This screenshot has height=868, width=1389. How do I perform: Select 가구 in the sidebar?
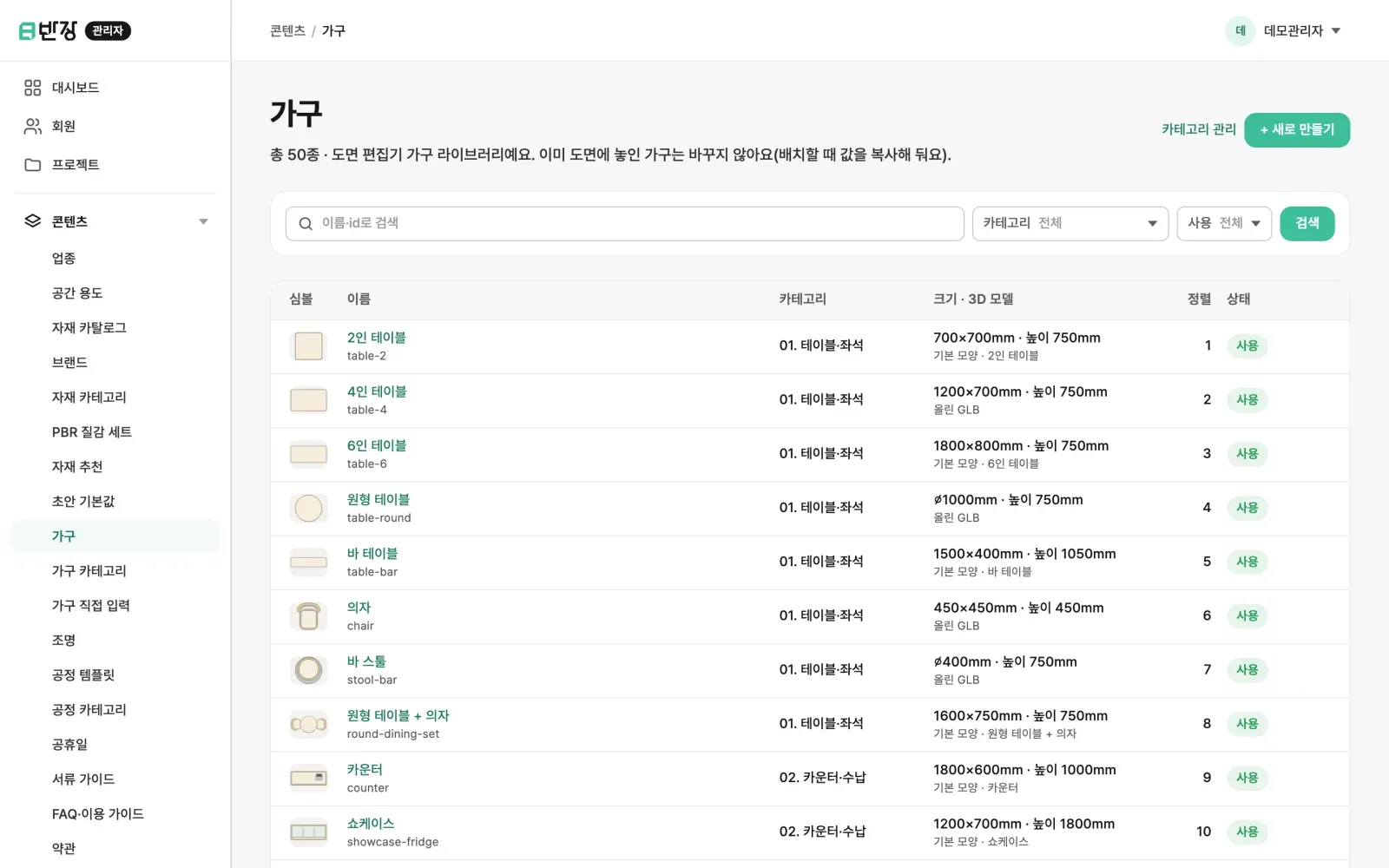click(x=115, y=536)
